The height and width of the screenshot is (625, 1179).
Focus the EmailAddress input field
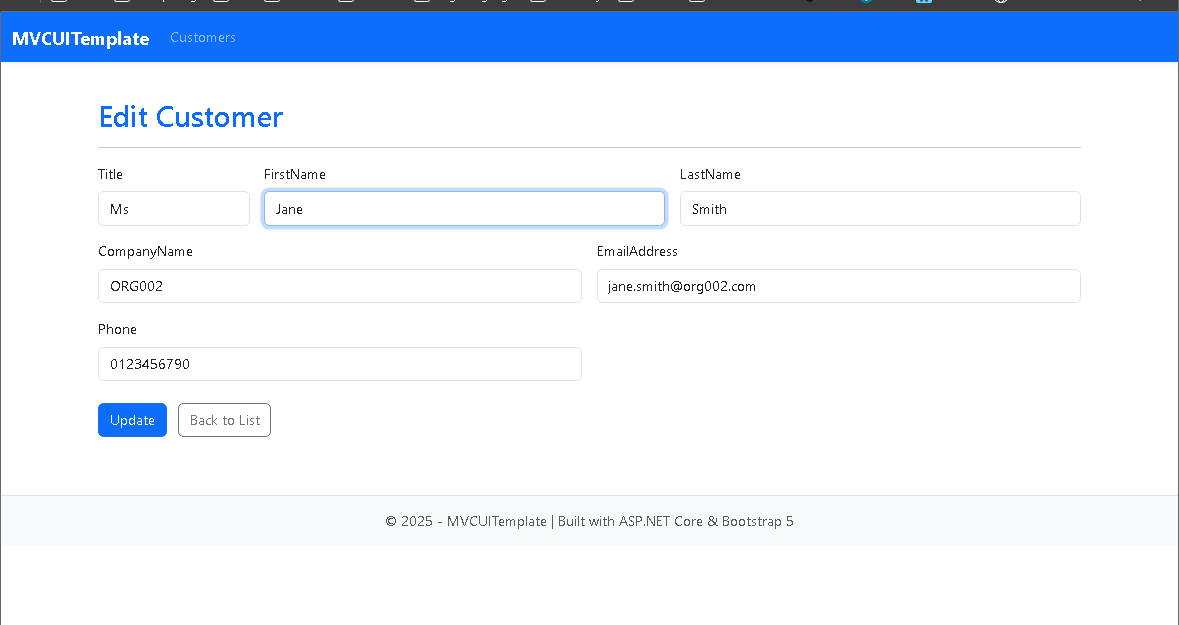click(x=838, y=286)
